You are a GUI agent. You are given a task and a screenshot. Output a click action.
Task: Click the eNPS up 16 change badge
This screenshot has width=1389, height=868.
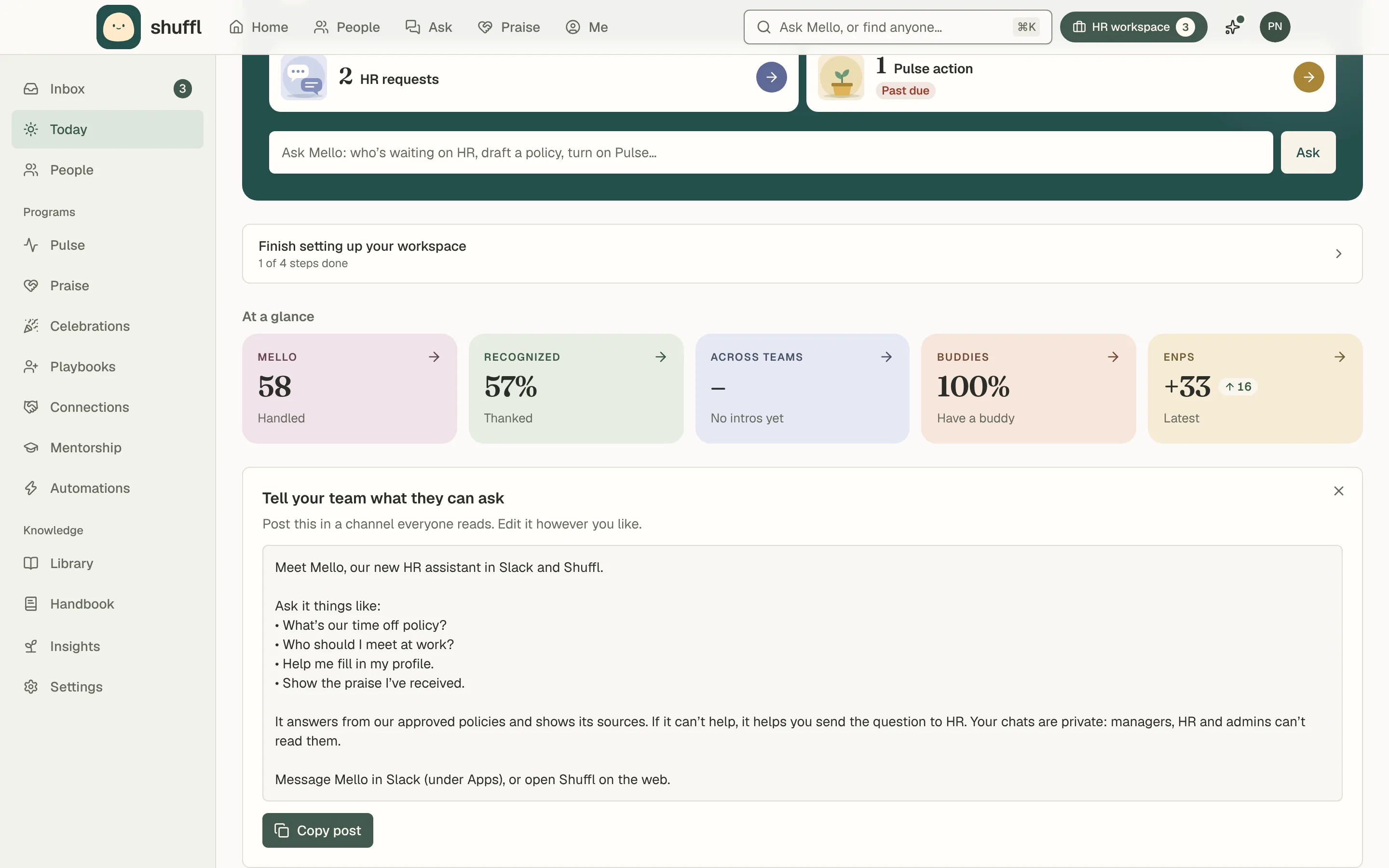point(1238,387)
